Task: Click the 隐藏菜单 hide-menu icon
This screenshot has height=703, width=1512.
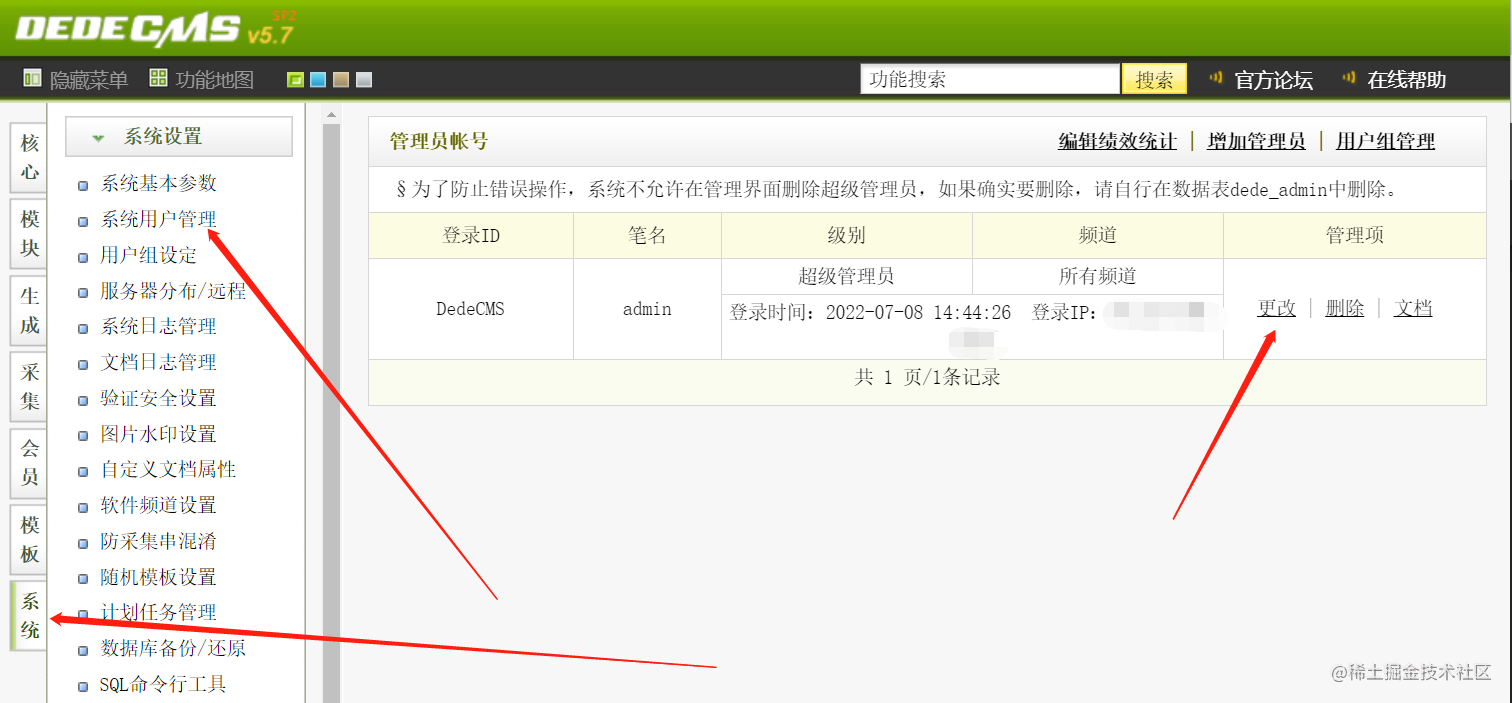Action: click(x=32, y=78)
